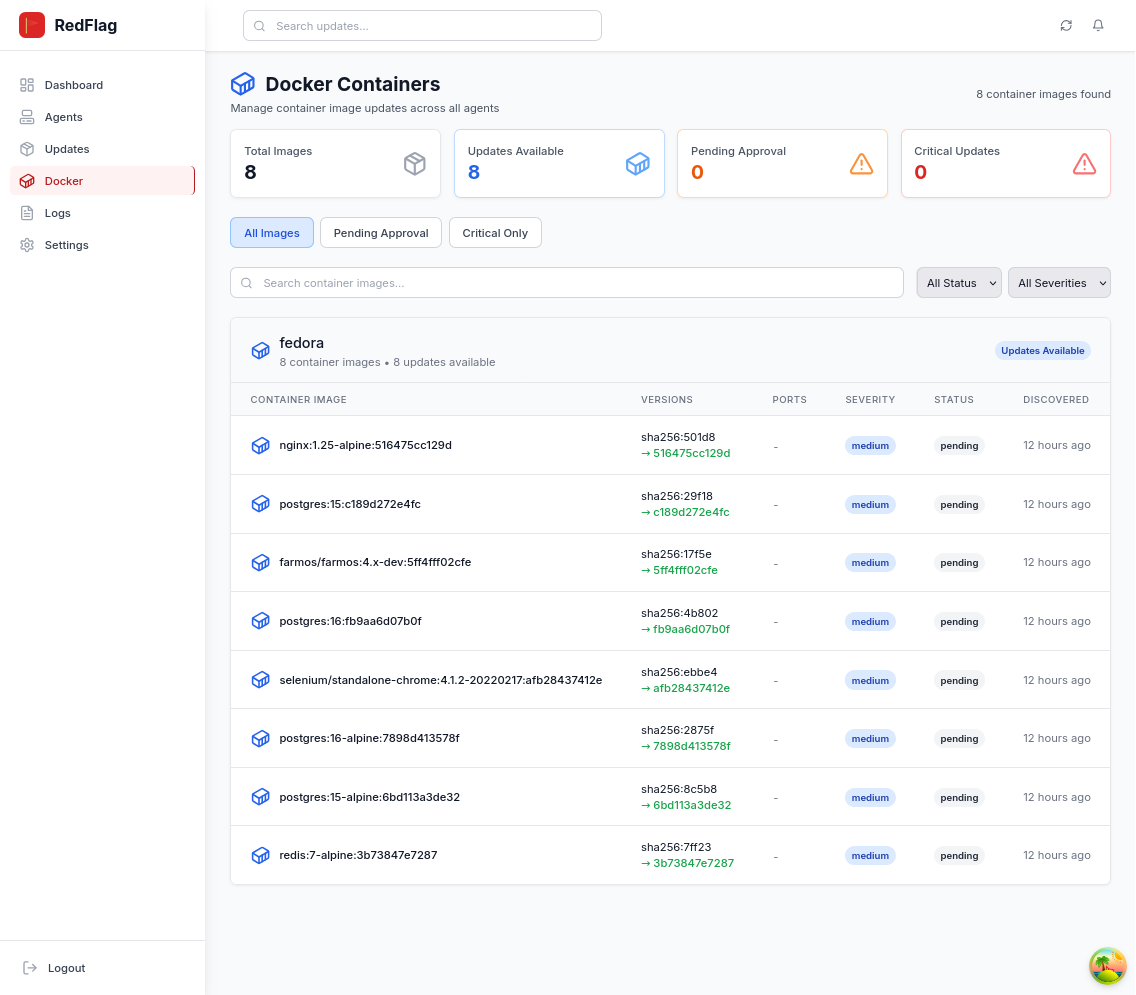
Task: Expand the fedora container group
Action: point(302,343)
